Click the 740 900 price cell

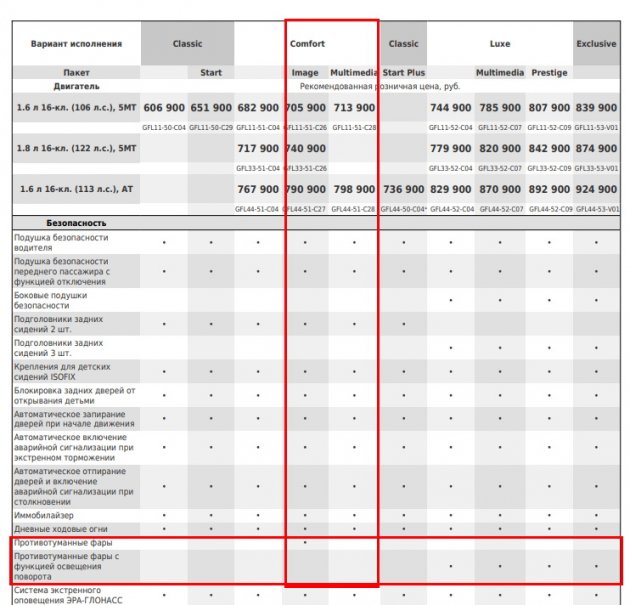click(306, 148)
